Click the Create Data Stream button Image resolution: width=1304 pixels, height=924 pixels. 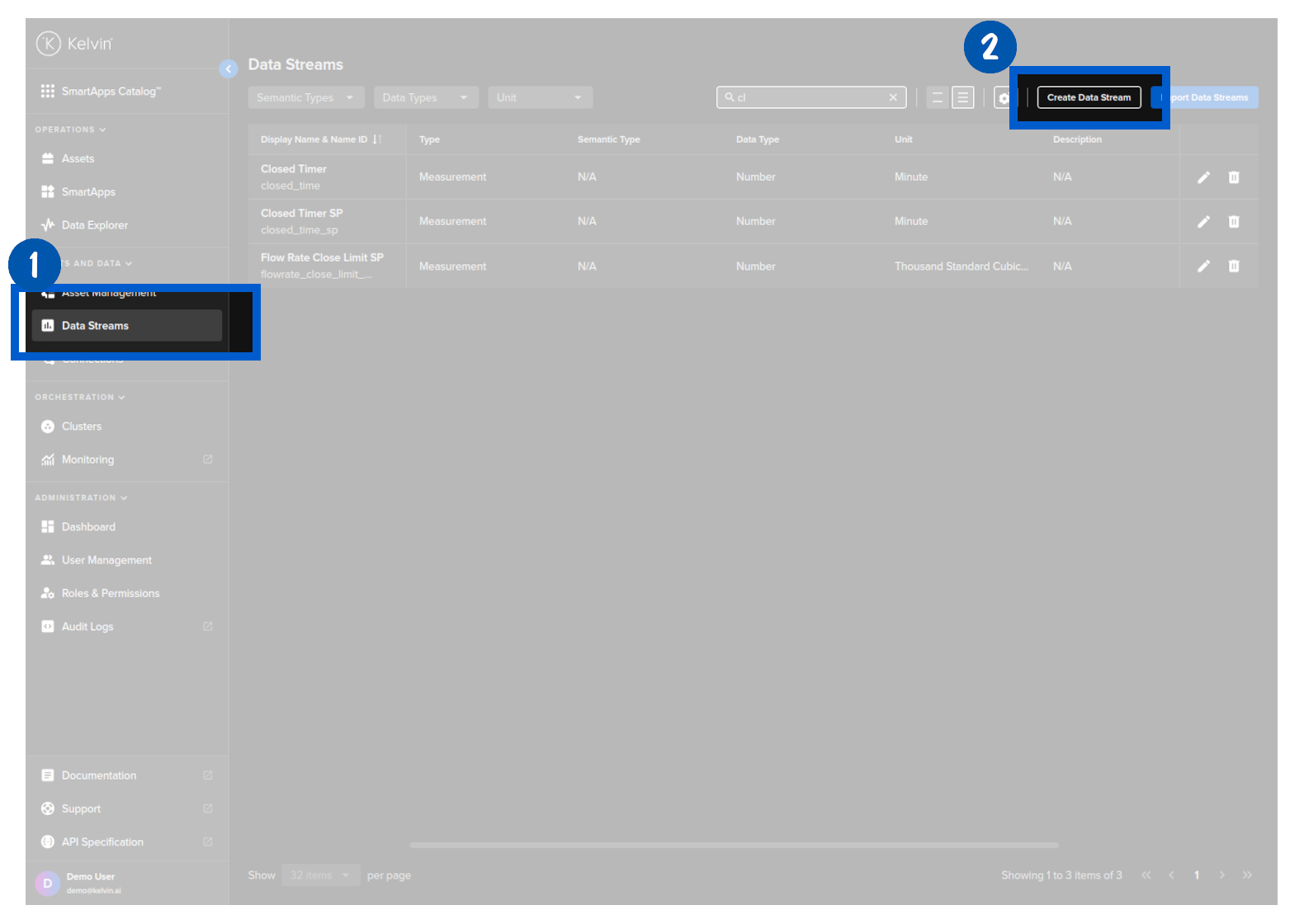[x=1089, y=97]
